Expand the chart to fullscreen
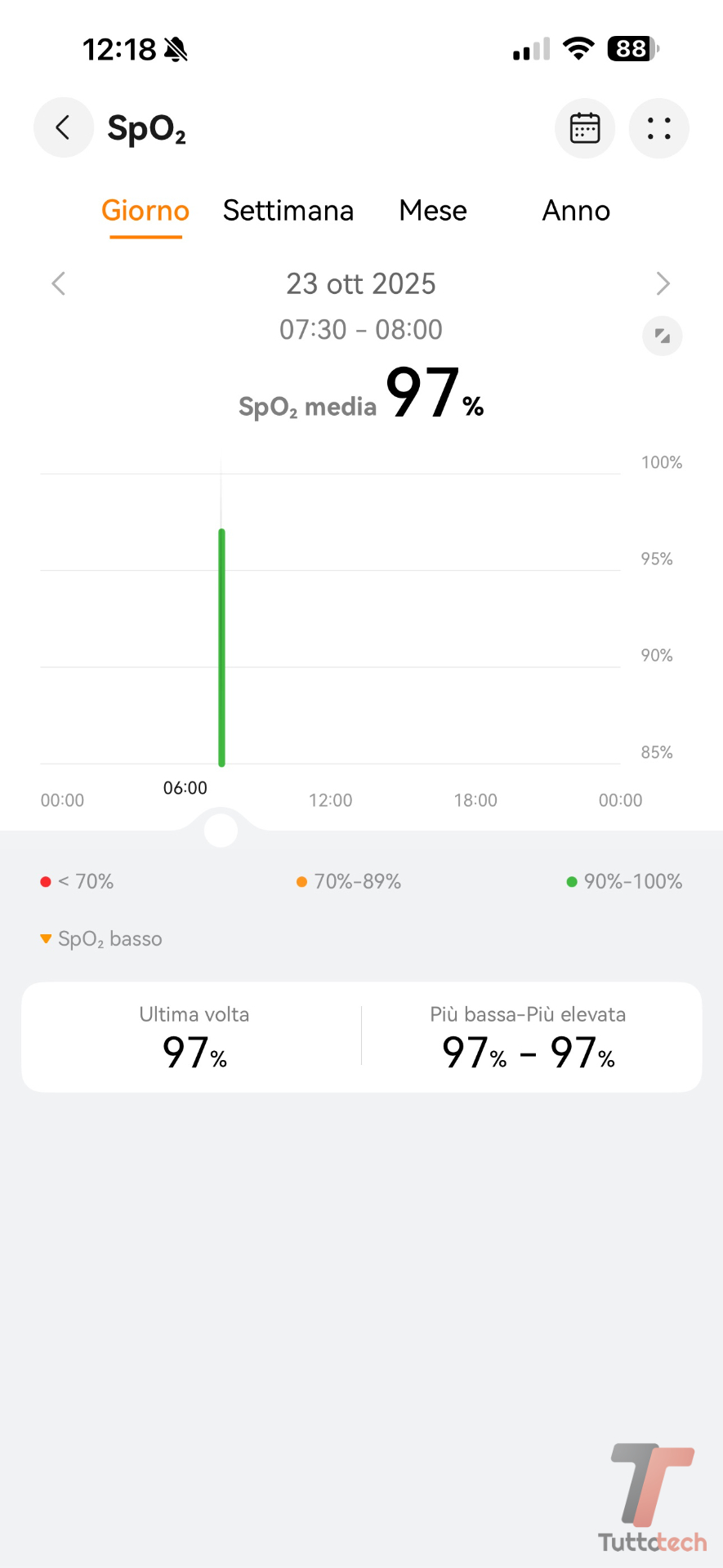Image resolution: width=723 pixels, height=1568 pixels. [663, 336]
